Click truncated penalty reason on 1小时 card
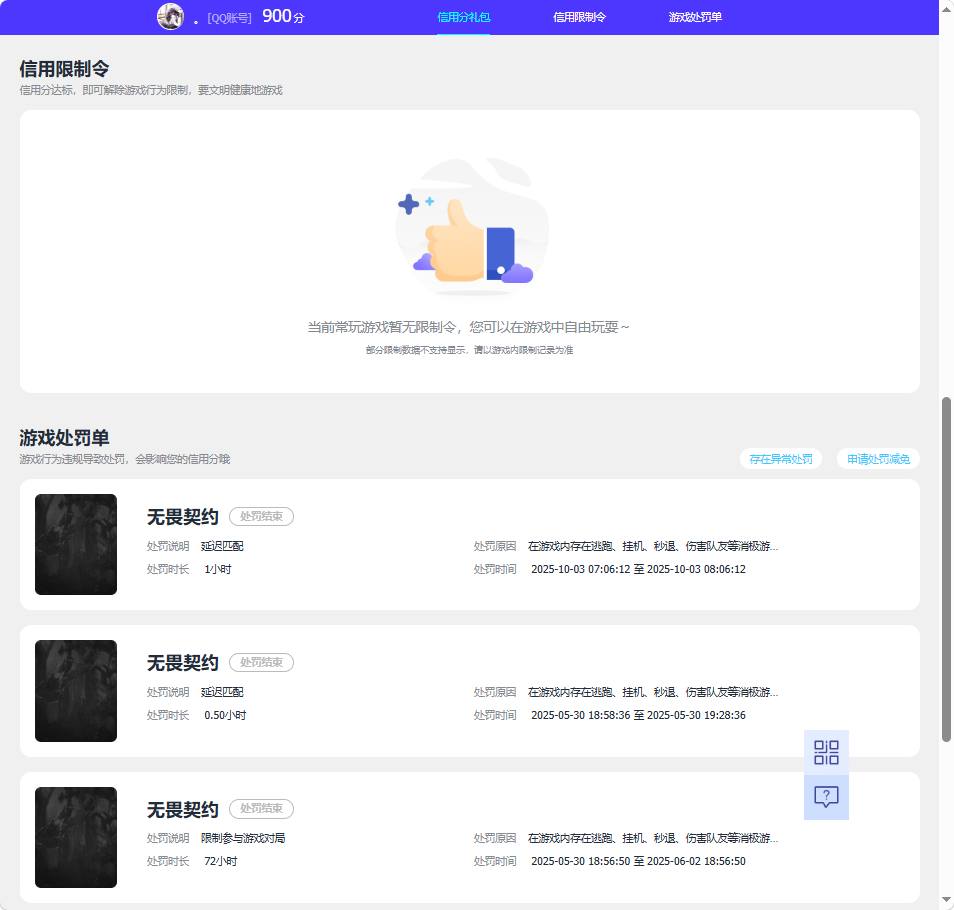Screen dimensions: 954x910 pyautogui.click(x=653, y=546)
